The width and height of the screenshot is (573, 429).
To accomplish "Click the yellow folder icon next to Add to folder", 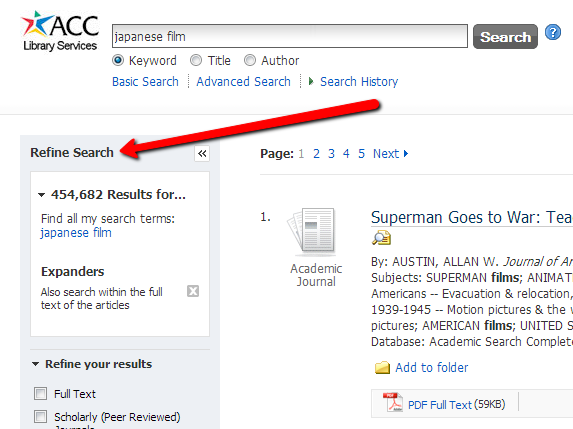I will coord(382,368).
